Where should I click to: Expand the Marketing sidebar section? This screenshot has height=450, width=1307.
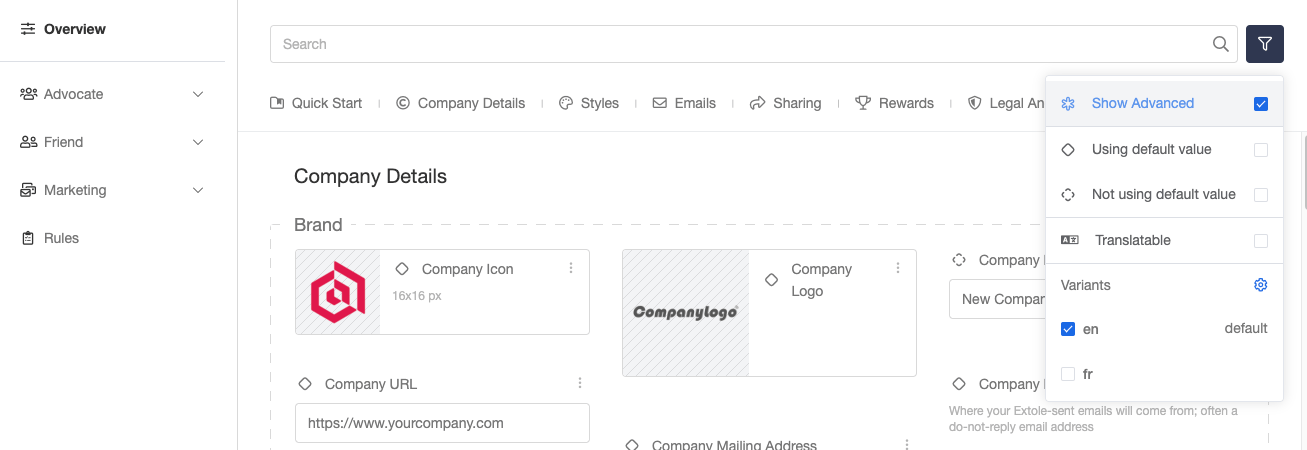coord(112,190)
